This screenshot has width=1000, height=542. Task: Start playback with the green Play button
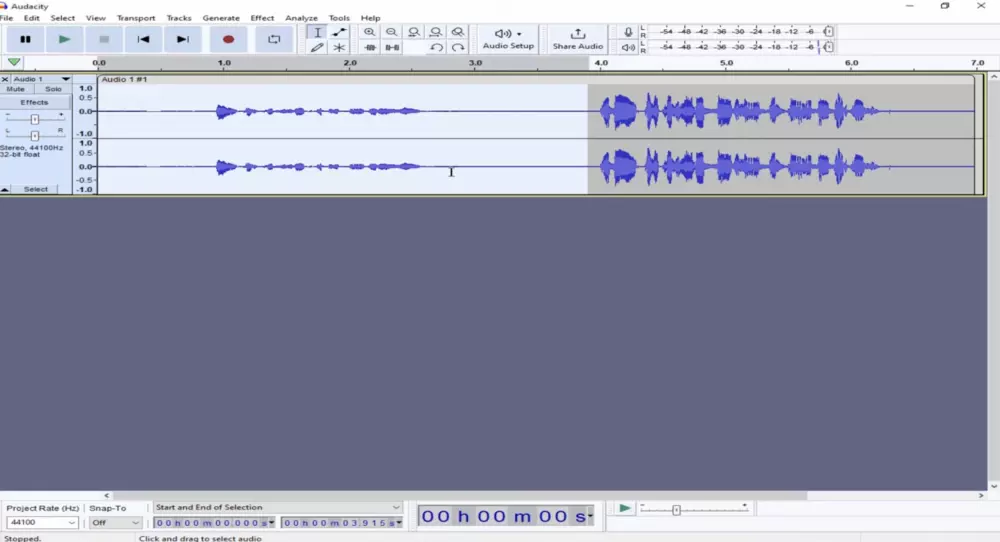pos(64,40)
